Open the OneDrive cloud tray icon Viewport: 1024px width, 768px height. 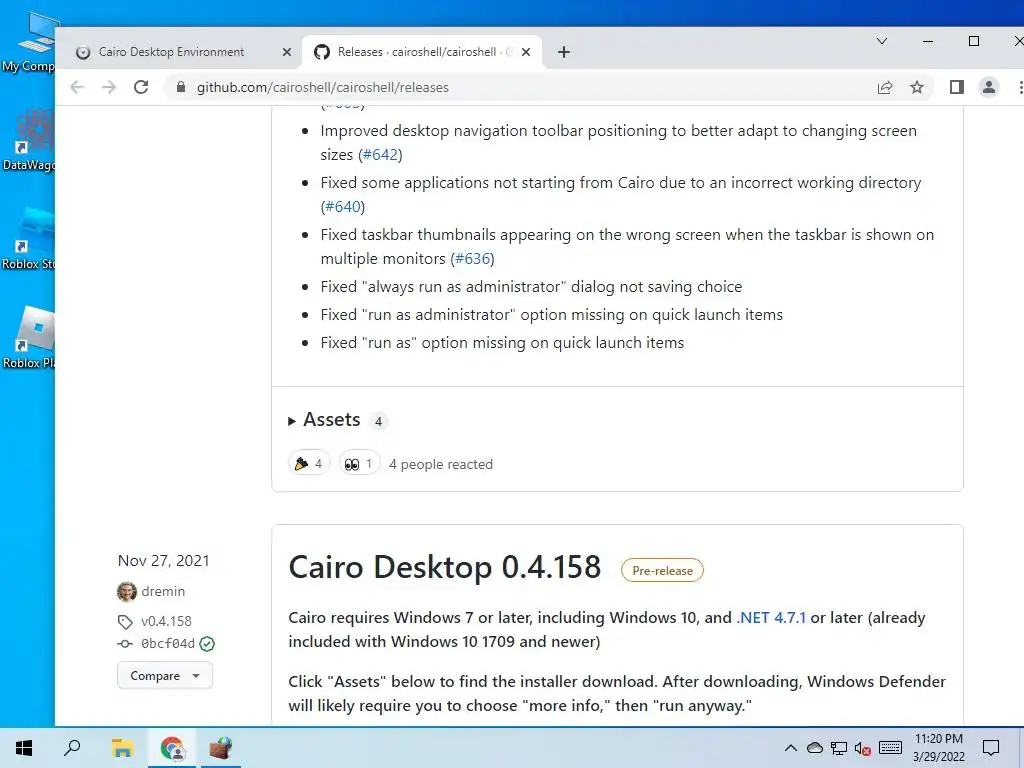tap(814, 748)
